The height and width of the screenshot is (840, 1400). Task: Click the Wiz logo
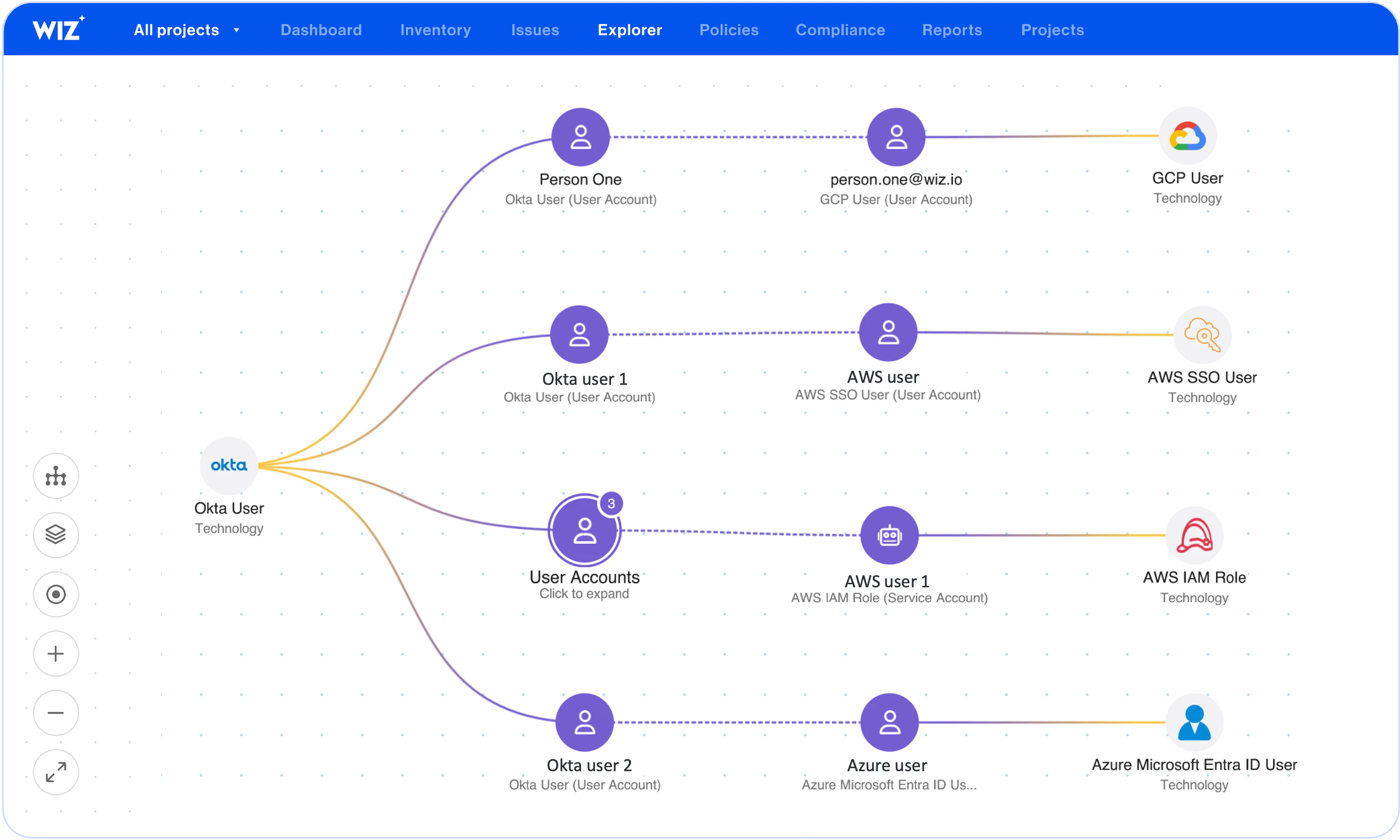[x=58, y=28]
